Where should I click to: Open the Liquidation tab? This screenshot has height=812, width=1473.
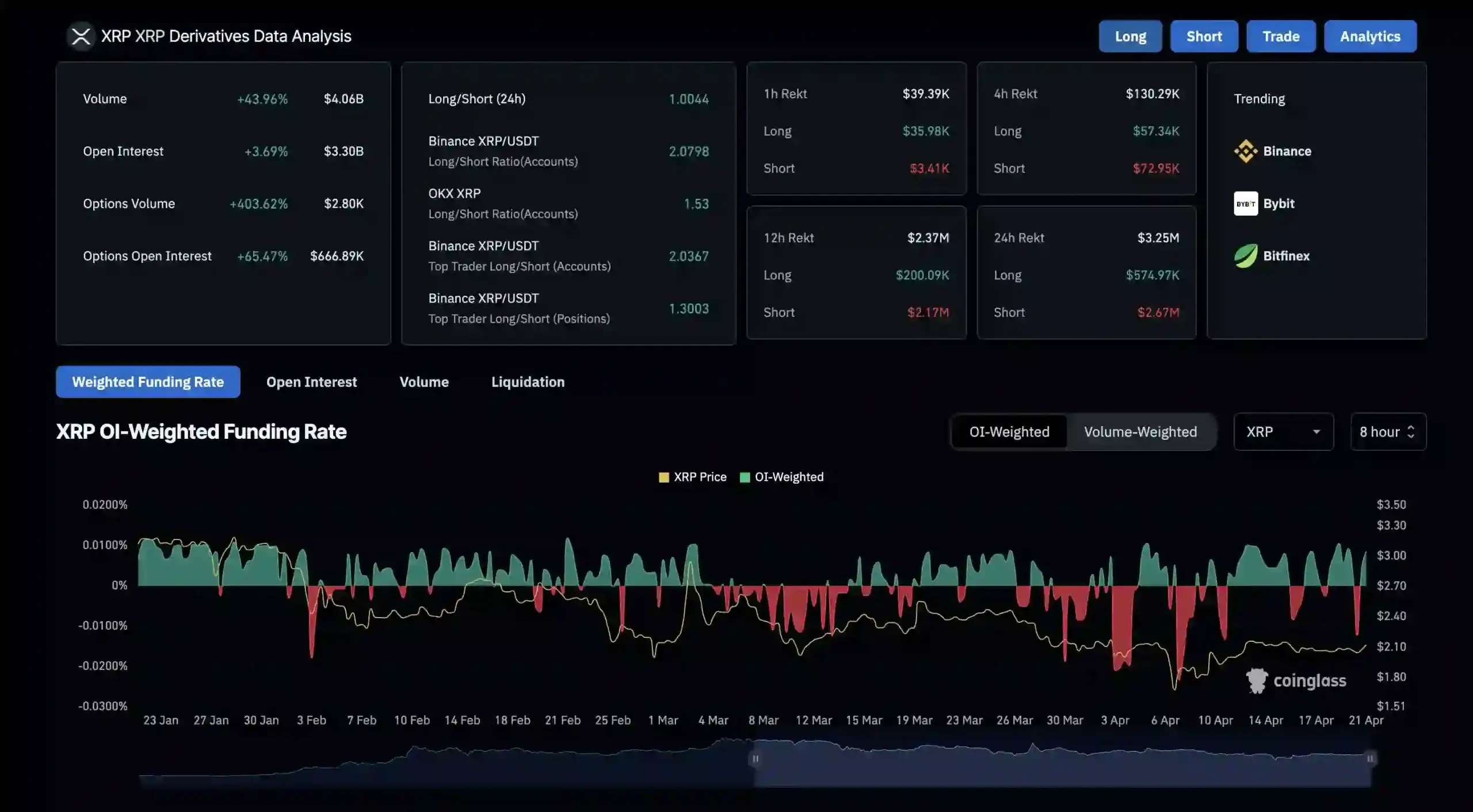528,382
